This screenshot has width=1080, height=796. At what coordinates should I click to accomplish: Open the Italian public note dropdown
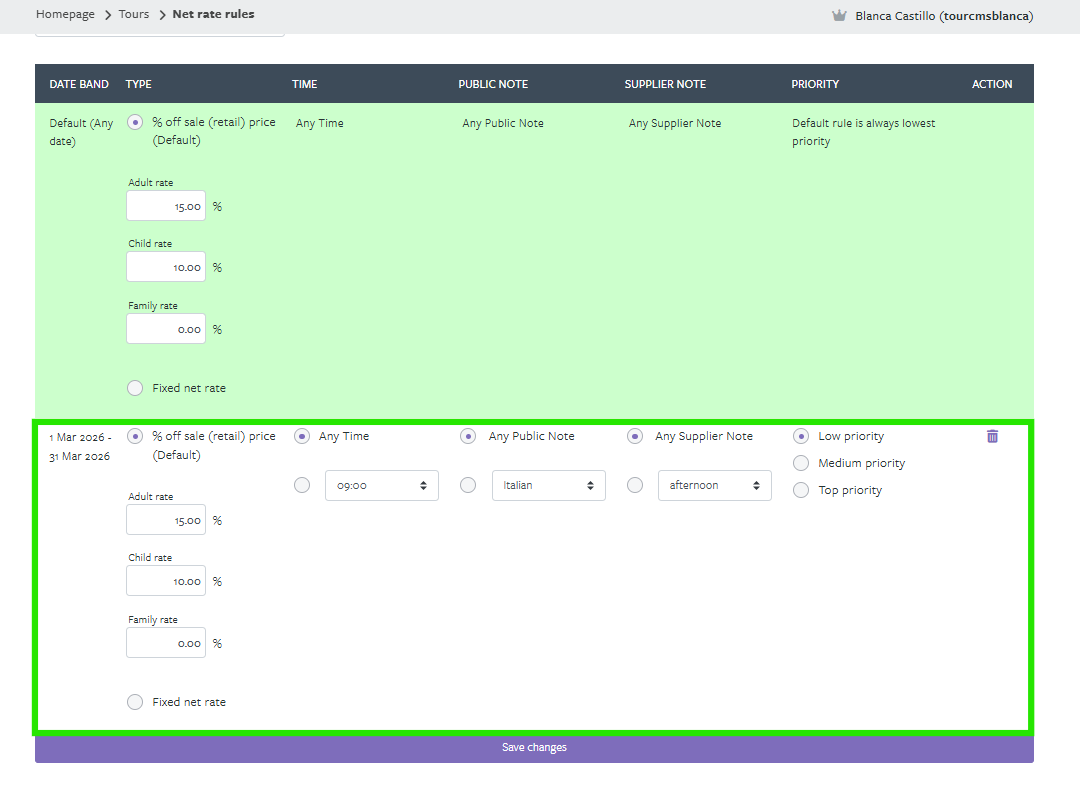click(x=548, y=485)
